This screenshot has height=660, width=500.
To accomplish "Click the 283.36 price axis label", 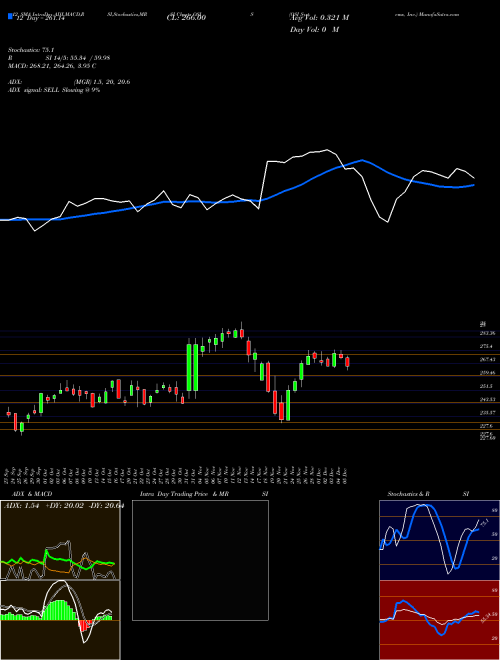I will (487, 333).
